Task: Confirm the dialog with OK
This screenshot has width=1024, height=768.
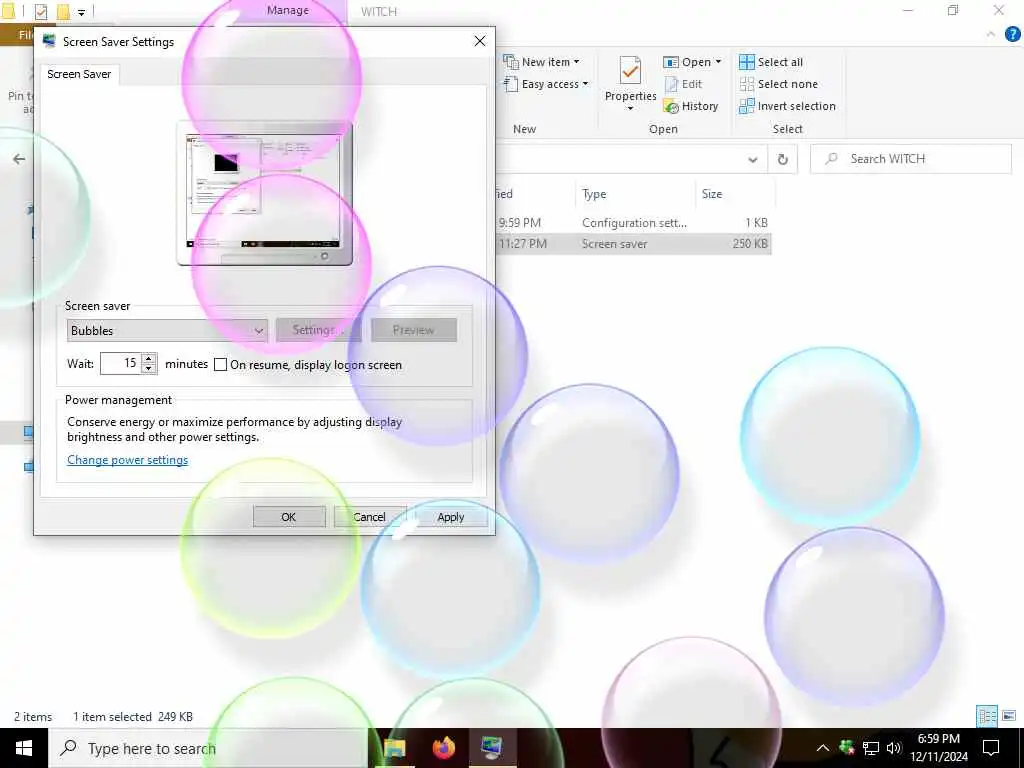Action: 289,517
